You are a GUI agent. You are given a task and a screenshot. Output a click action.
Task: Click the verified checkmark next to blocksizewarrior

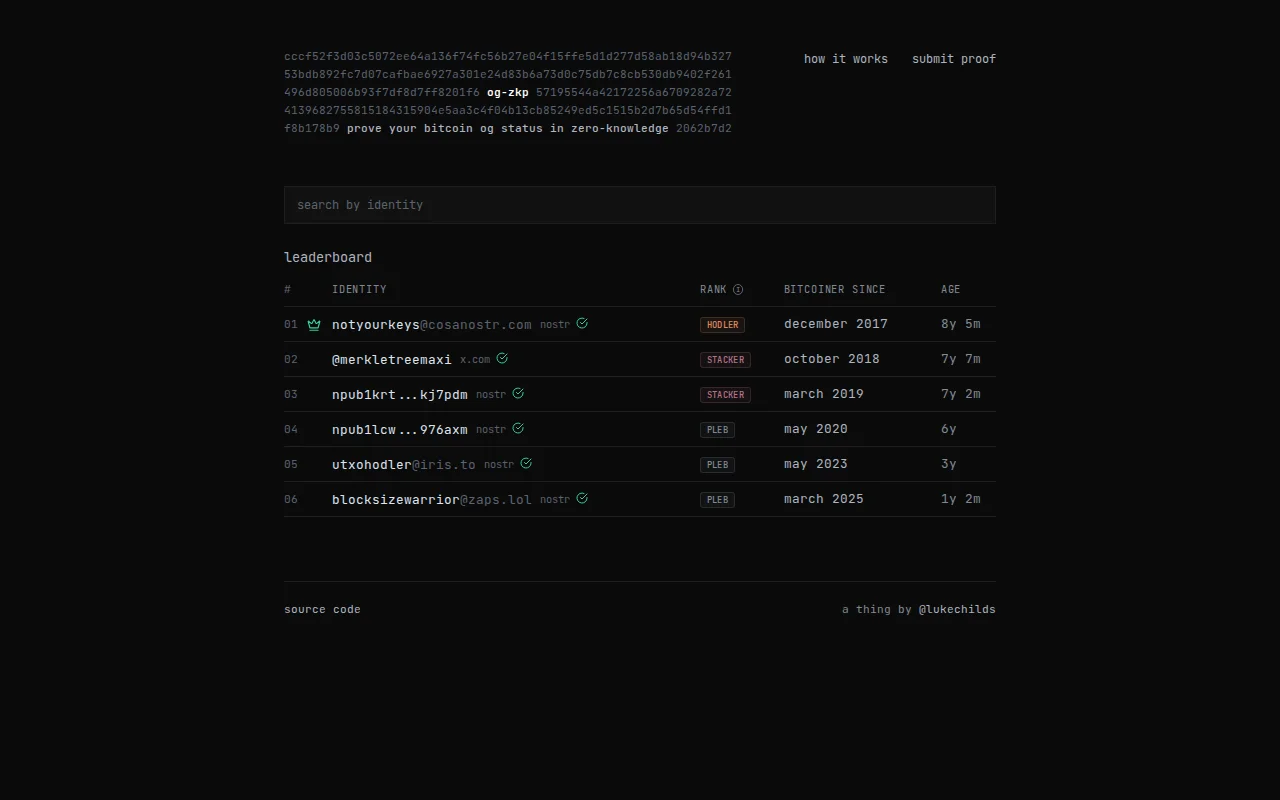pos(582,498)
